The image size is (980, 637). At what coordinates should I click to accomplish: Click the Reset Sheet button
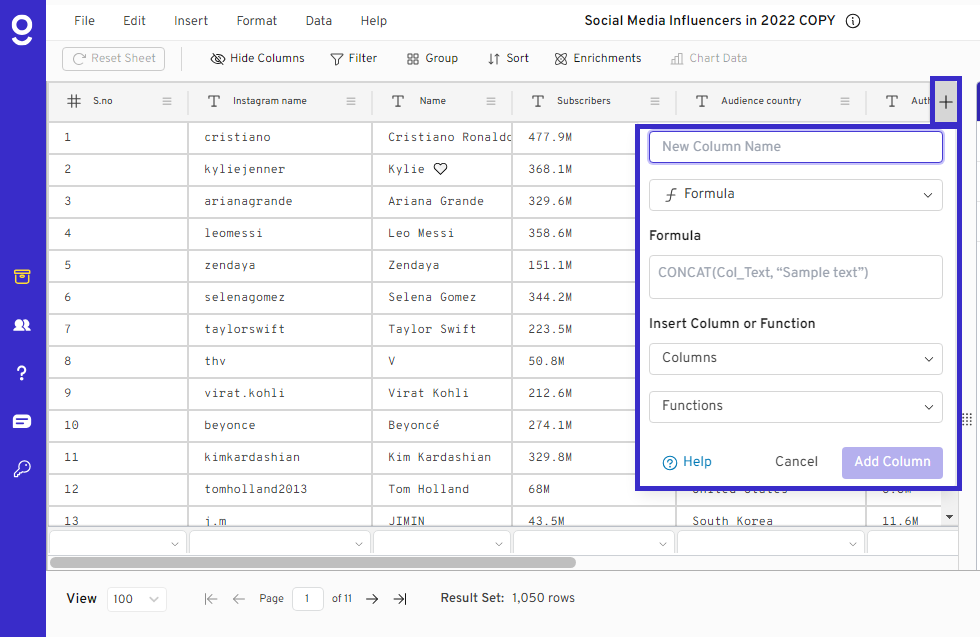113,58
